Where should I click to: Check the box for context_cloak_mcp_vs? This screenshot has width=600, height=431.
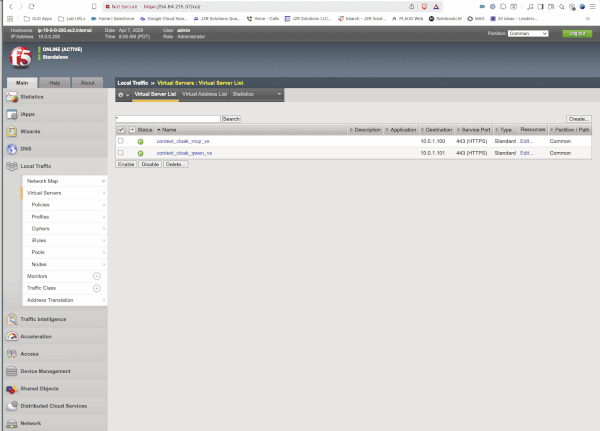tap(121, 141)
